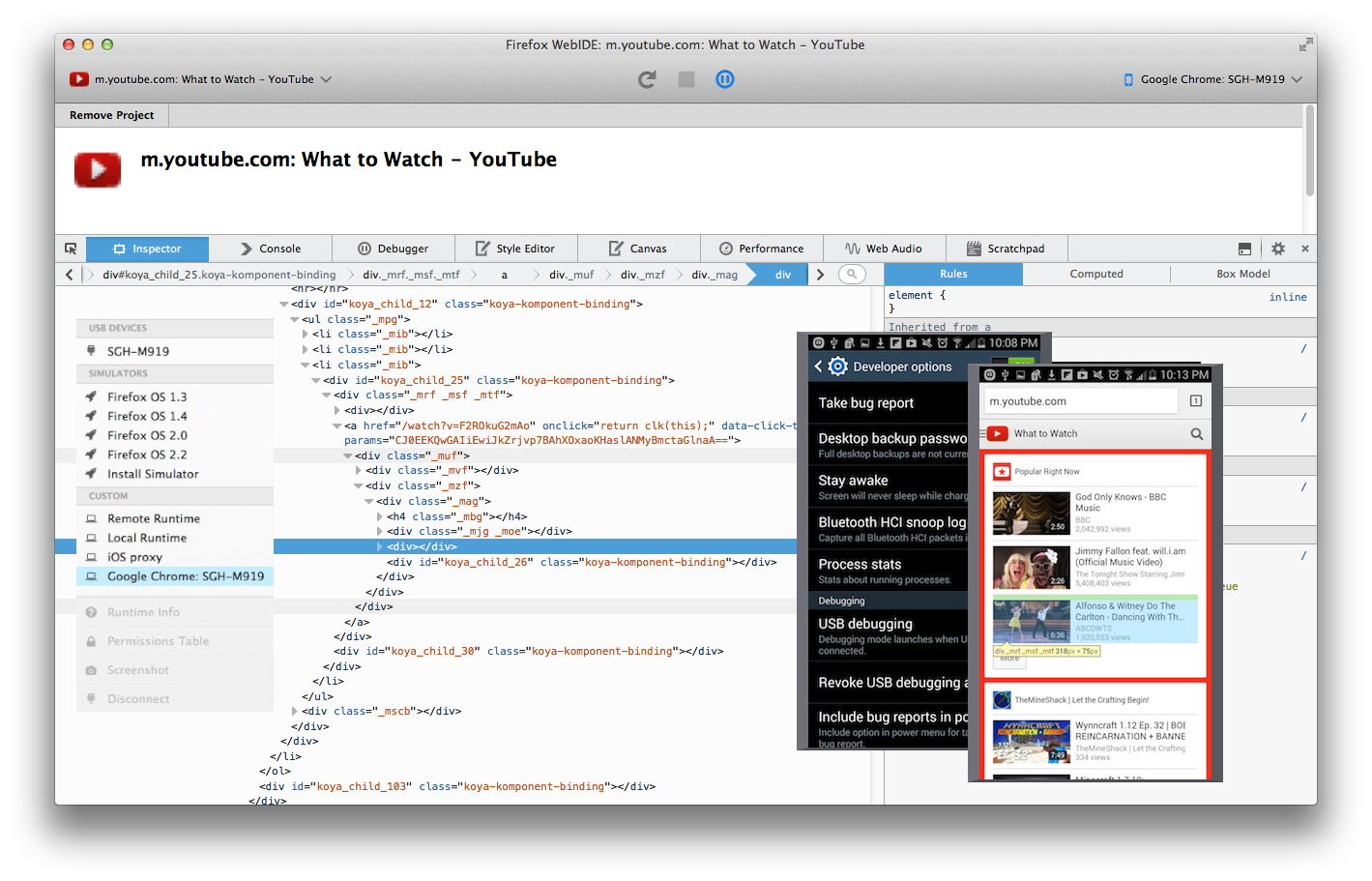Click the rocket icon beside Firefox OS 1.3
Image resolution: width=1372 pixels, height=881 pixels.
(x=91, y=396)
